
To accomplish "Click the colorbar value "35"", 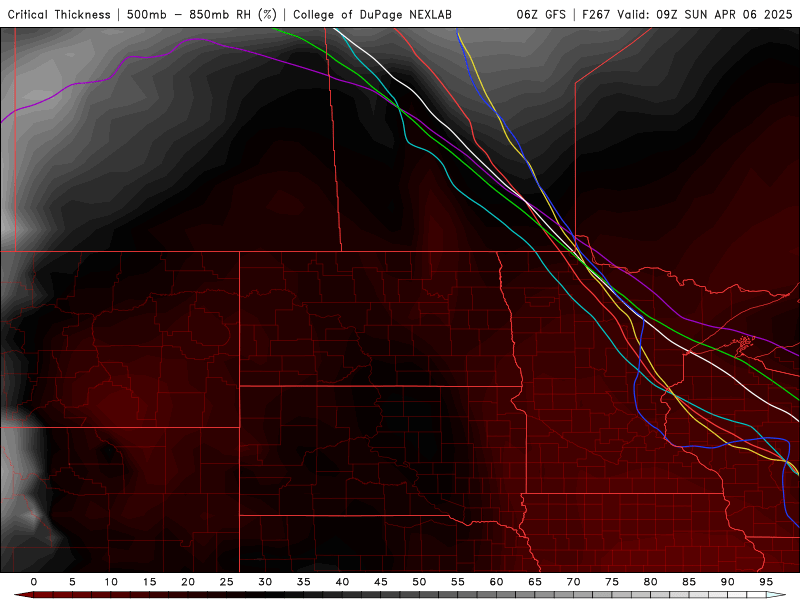I will click(304, 582).
